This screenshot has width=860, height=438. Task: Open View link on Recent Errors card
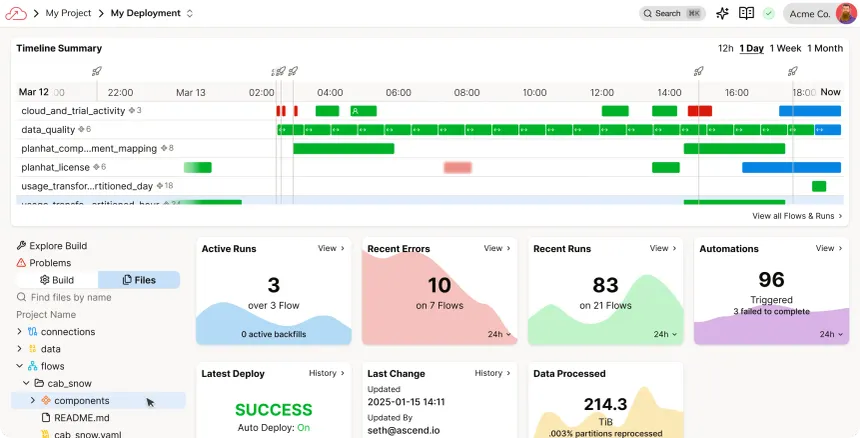click(497, 248)
